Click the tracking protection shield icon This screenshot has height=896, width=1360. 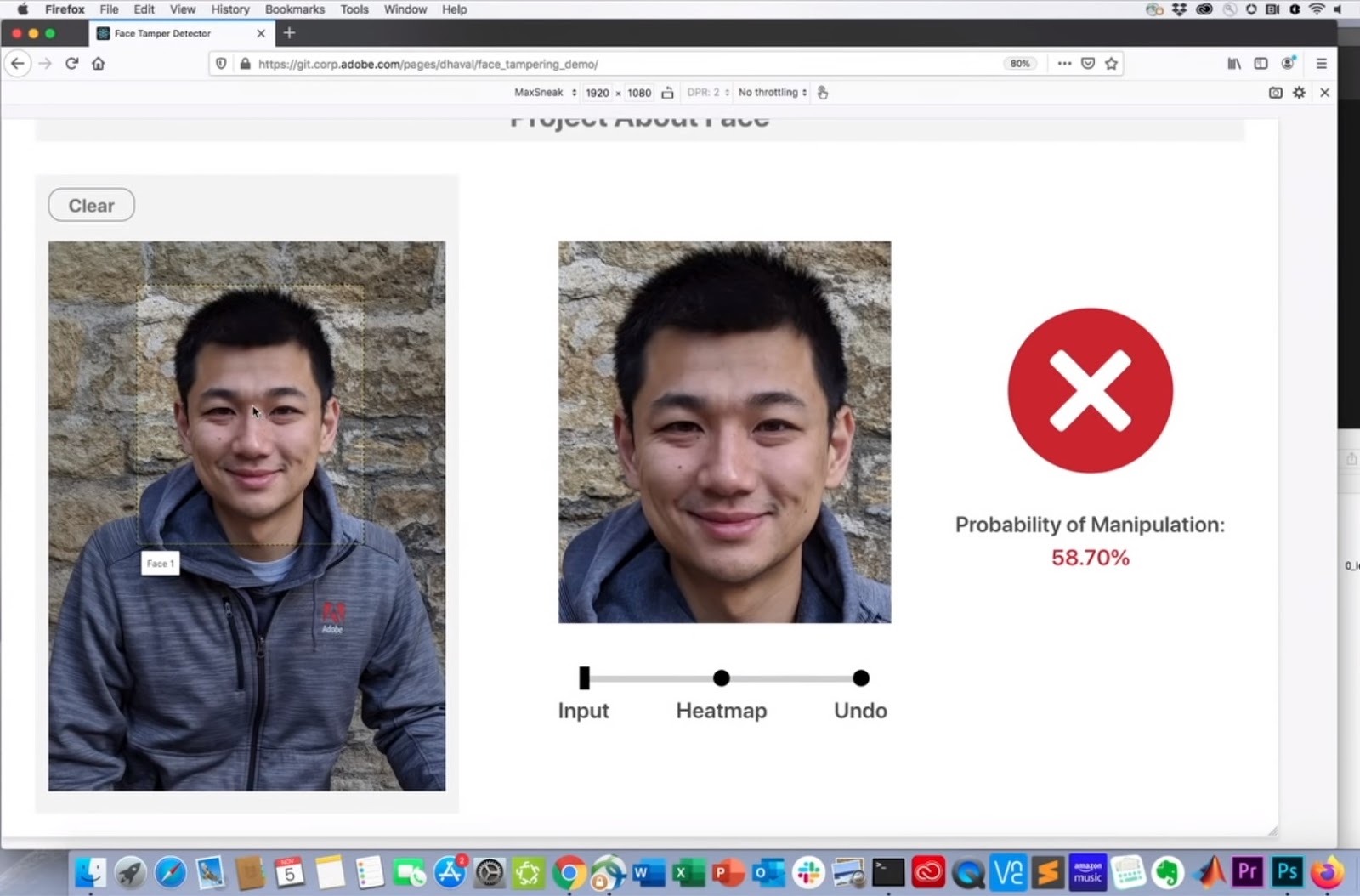(x=221, y=63)
